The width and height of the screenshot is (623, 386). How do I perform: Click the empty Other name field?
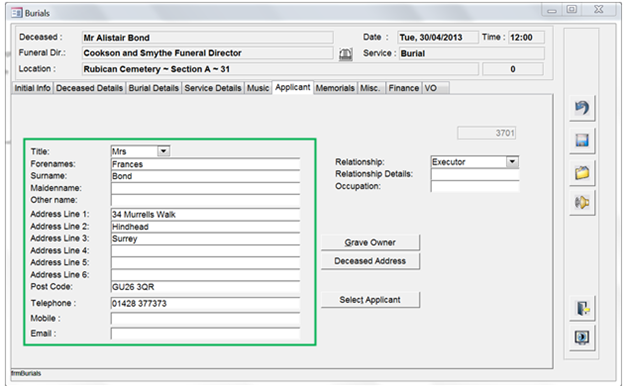click(205, 200)
